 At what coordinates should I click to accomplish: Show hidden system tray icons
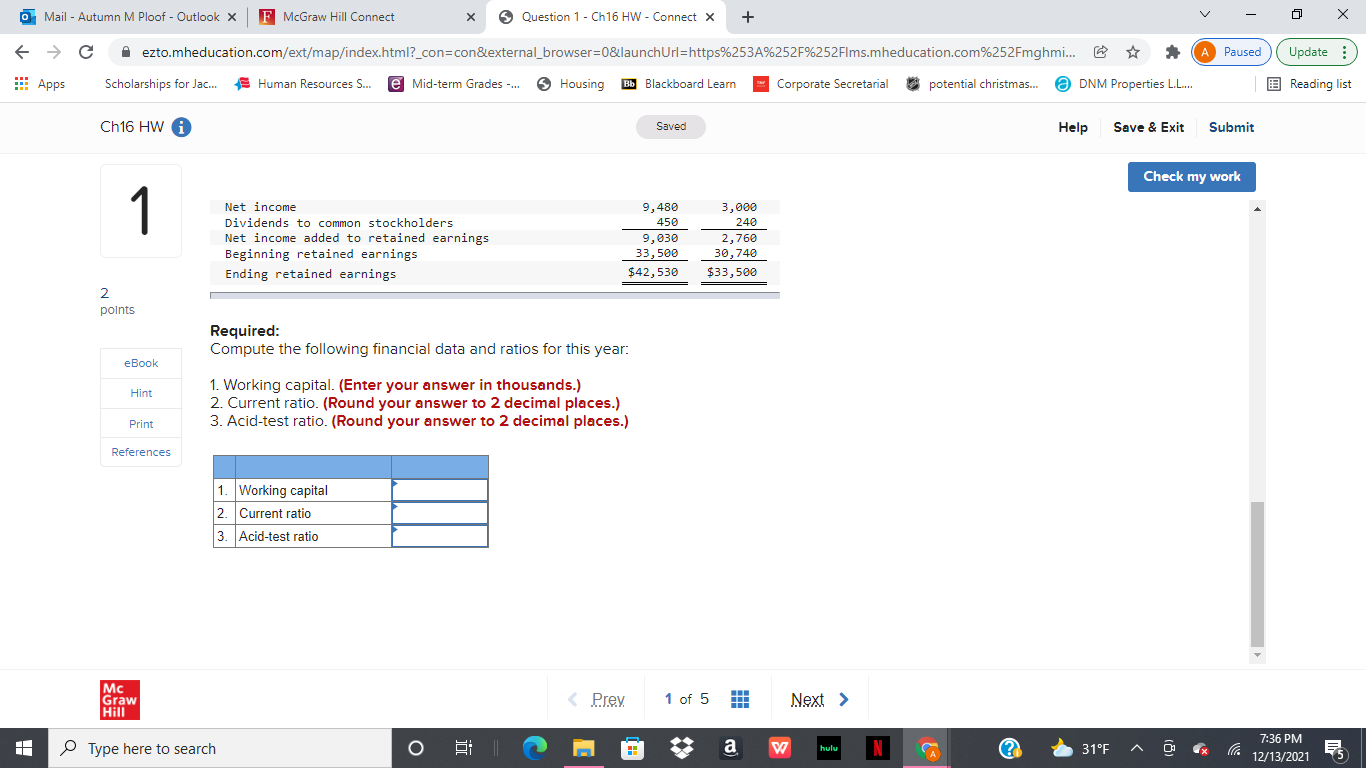click(x=1139, y=748)
